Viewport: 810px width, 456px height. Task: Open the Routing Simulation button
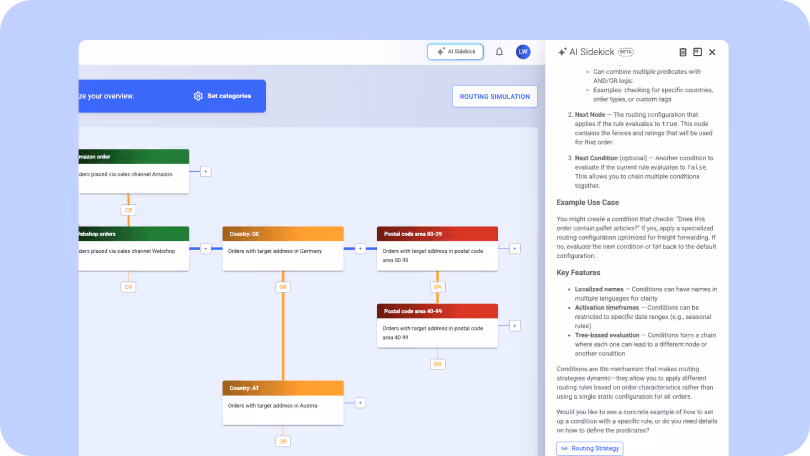tap(494, 97)
